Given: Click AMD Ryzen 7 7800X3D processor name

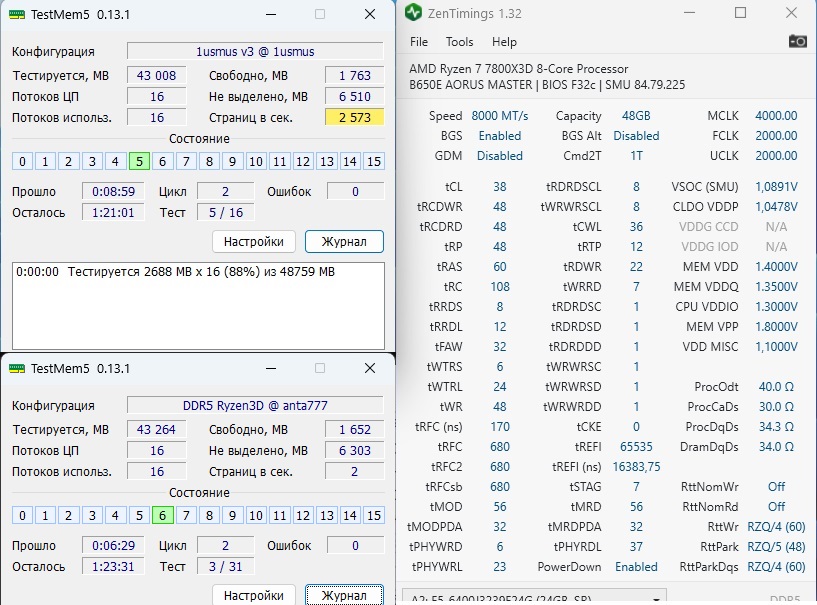Looking at the screenshot, I should (518, 69).
